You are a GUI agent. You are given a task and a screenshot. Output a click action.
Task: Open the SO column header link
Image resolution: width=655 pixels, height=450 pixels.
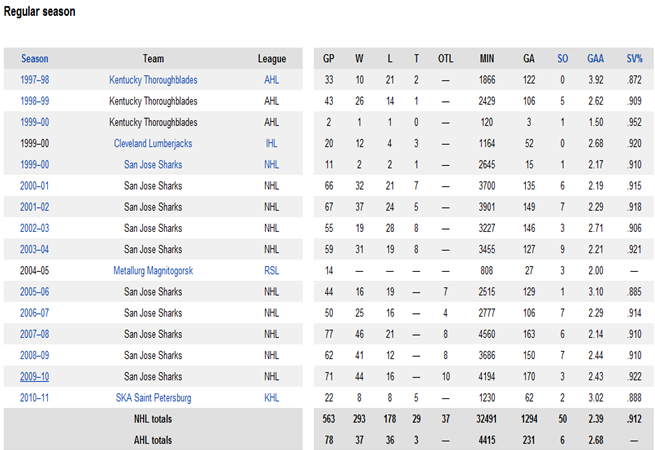pyautogui.click(x=562, y=59)
